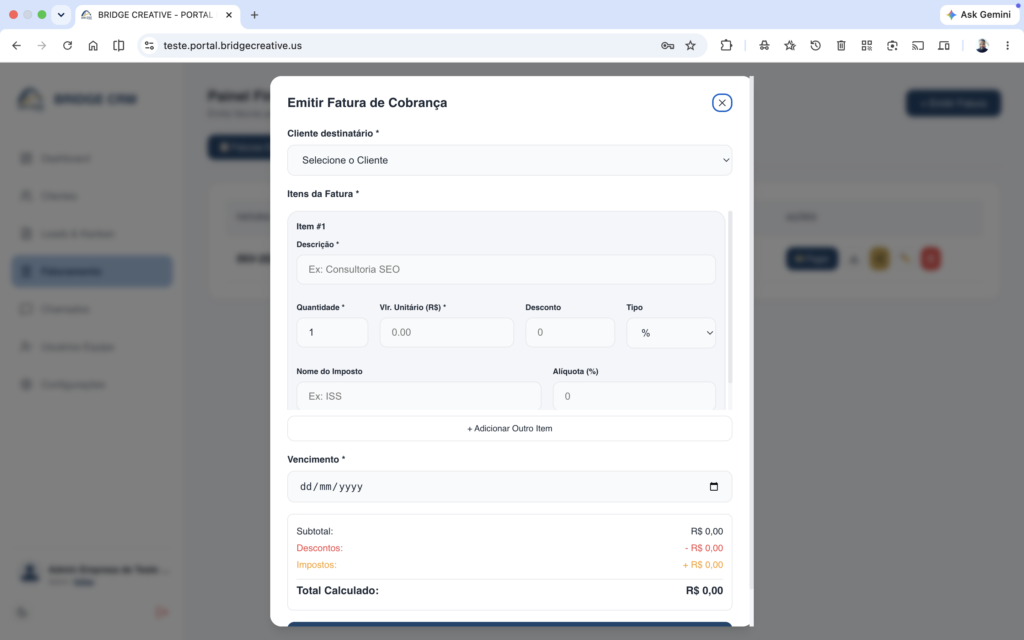Click the browser forward arrow
The height and width of the screenshot is (640, 1024).
coord(42,46)
